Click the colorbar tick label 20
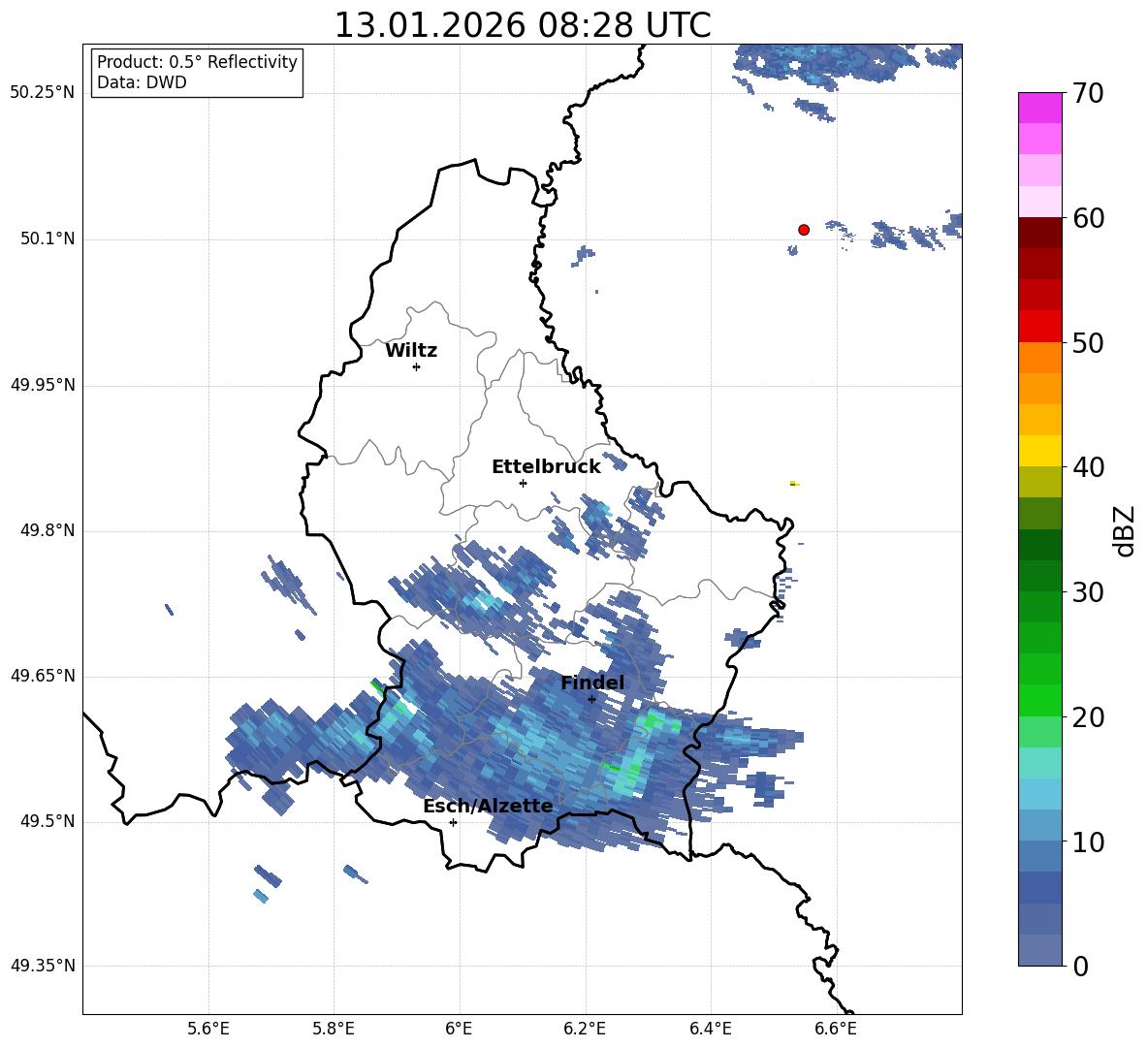1148x1048 pixels. [x=1088, y=717]
